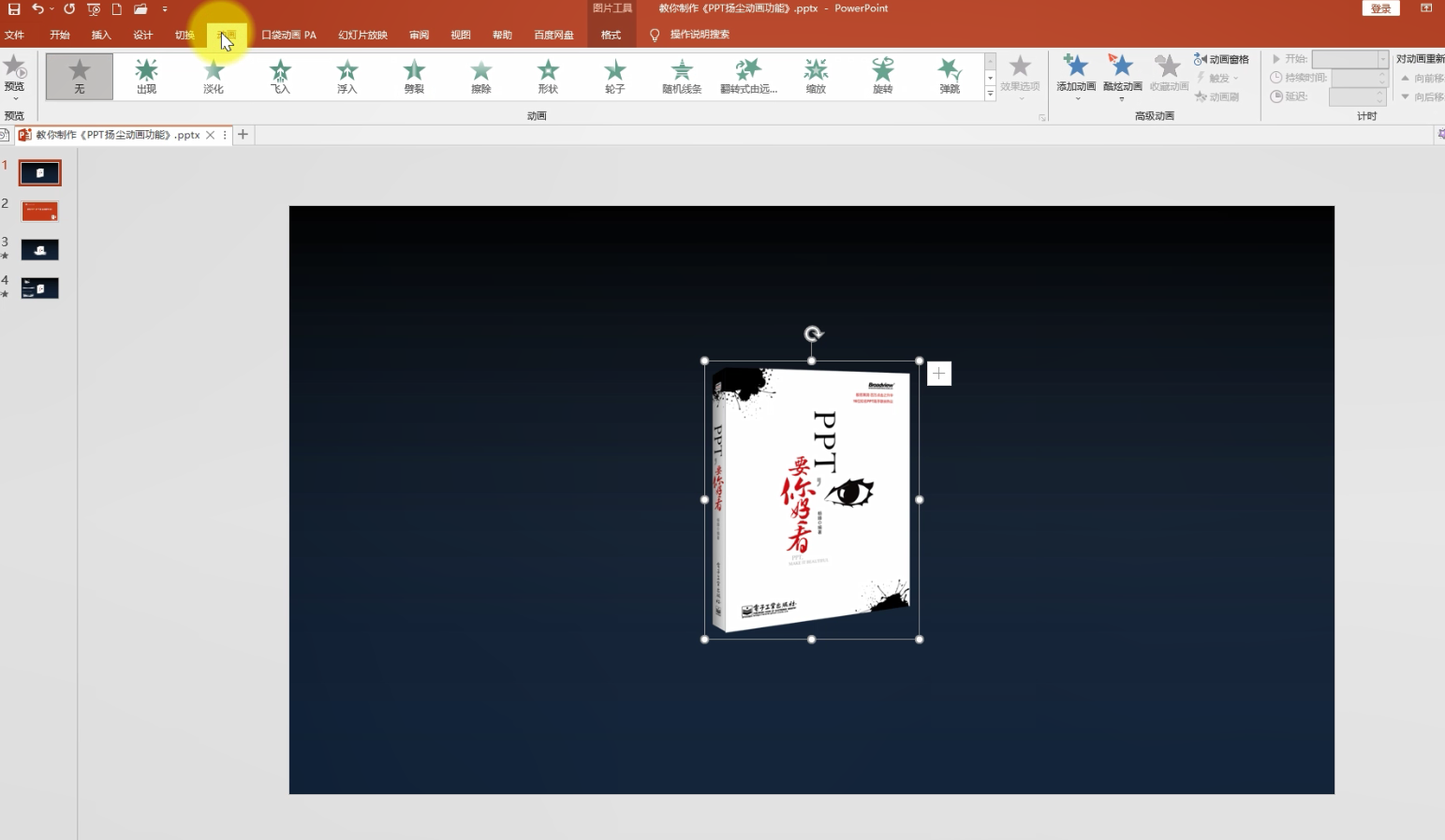This screenshot has height=840, width=1445.
Task: Apply the 随机线条 random bars animation
Action: 682,76
